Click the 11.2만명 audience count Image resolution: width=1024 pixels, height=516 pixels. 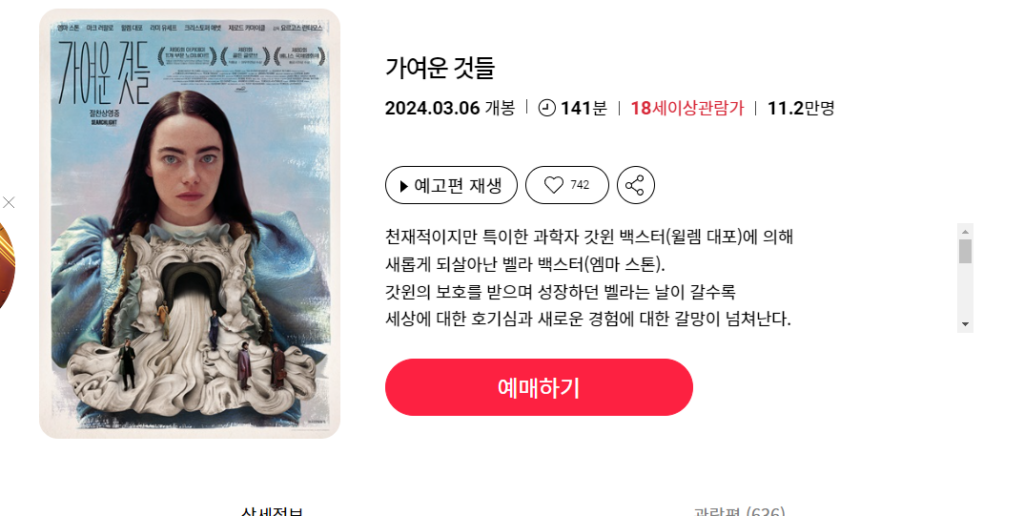pos(801,108)
